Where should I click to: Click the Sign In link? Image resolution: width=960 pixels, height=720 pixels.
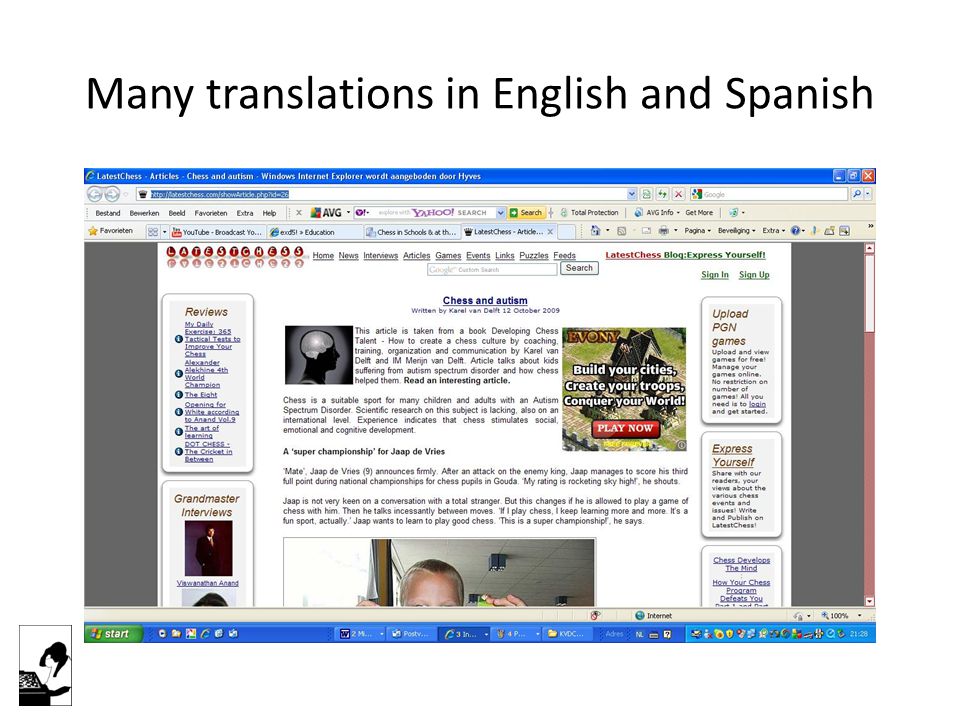pos(715,275)
